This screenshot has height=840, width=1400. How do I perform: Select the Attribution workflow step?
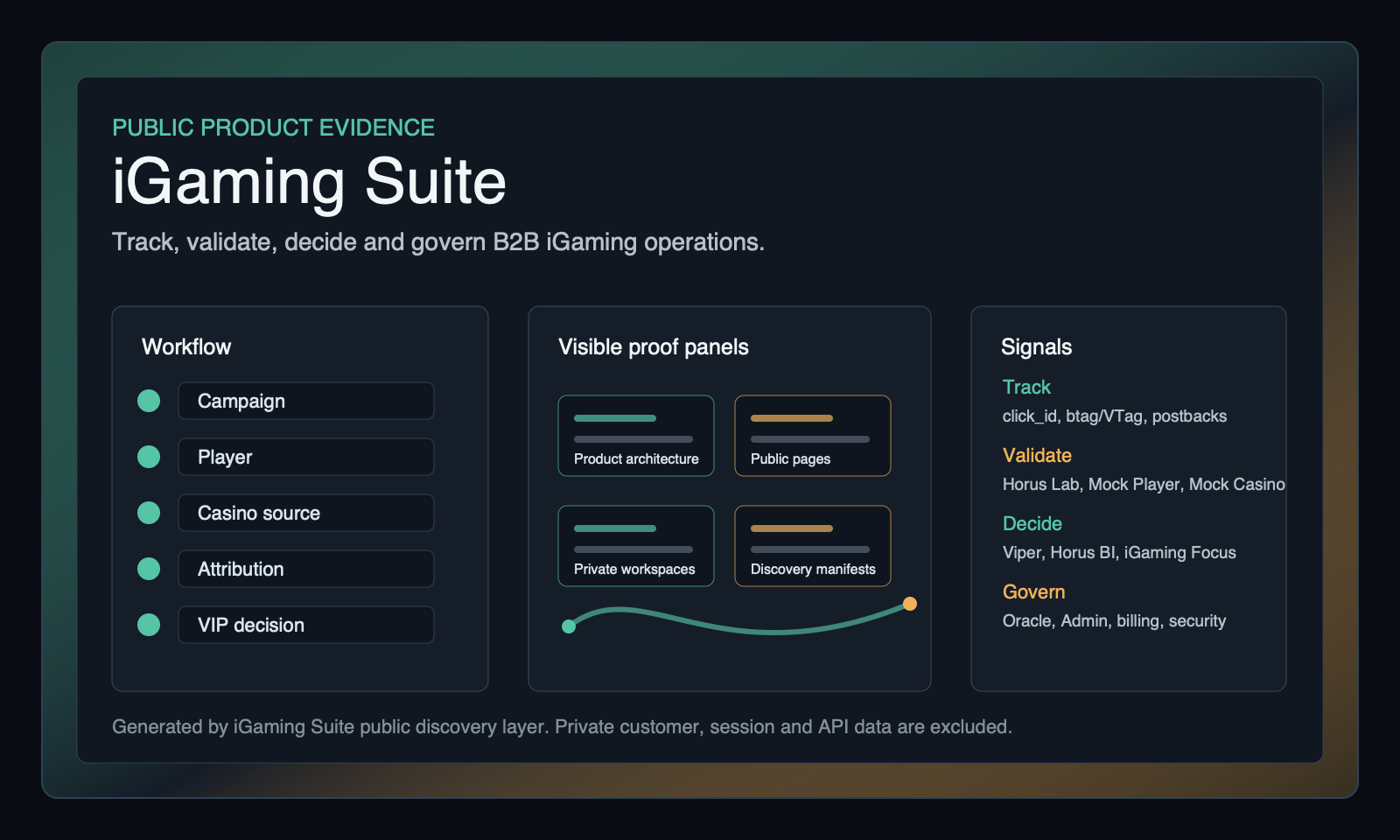[x=306, y=569]
